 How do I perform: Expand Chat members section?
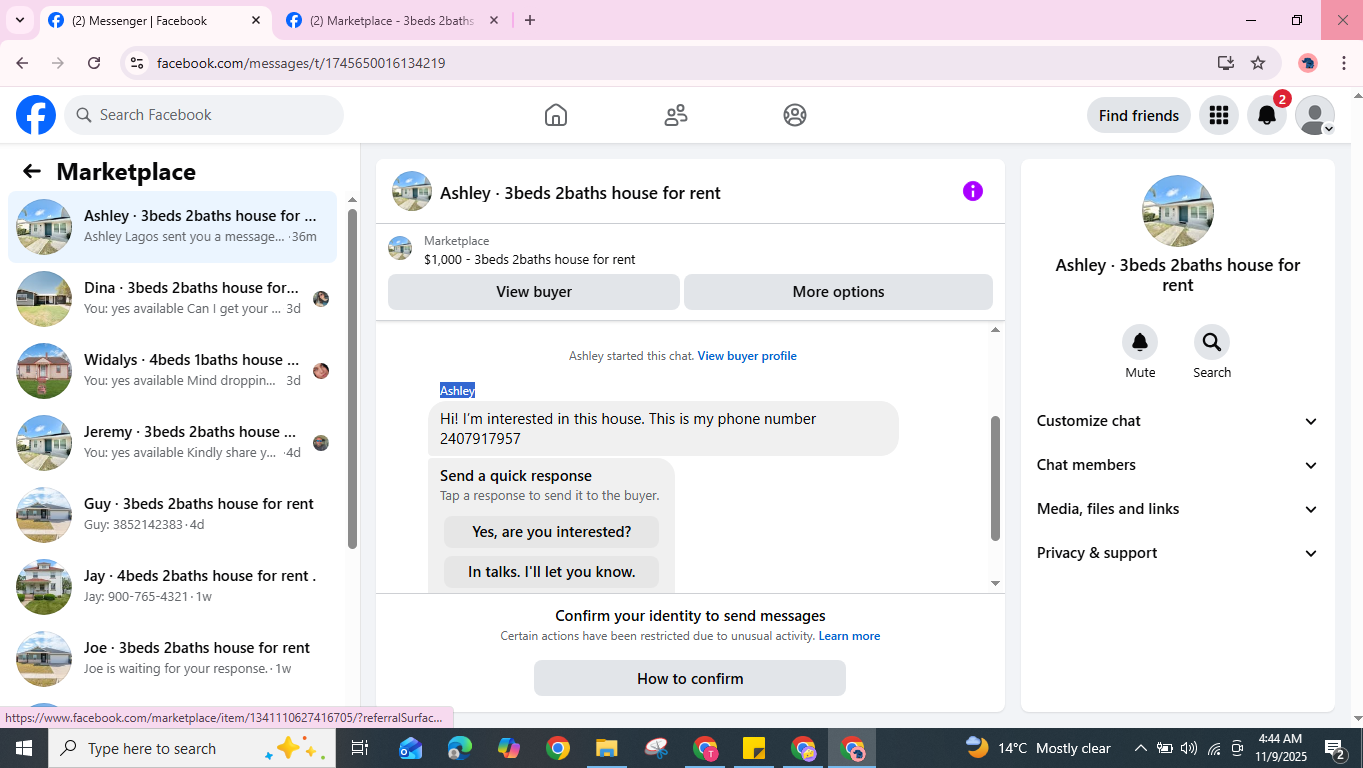1177,465
